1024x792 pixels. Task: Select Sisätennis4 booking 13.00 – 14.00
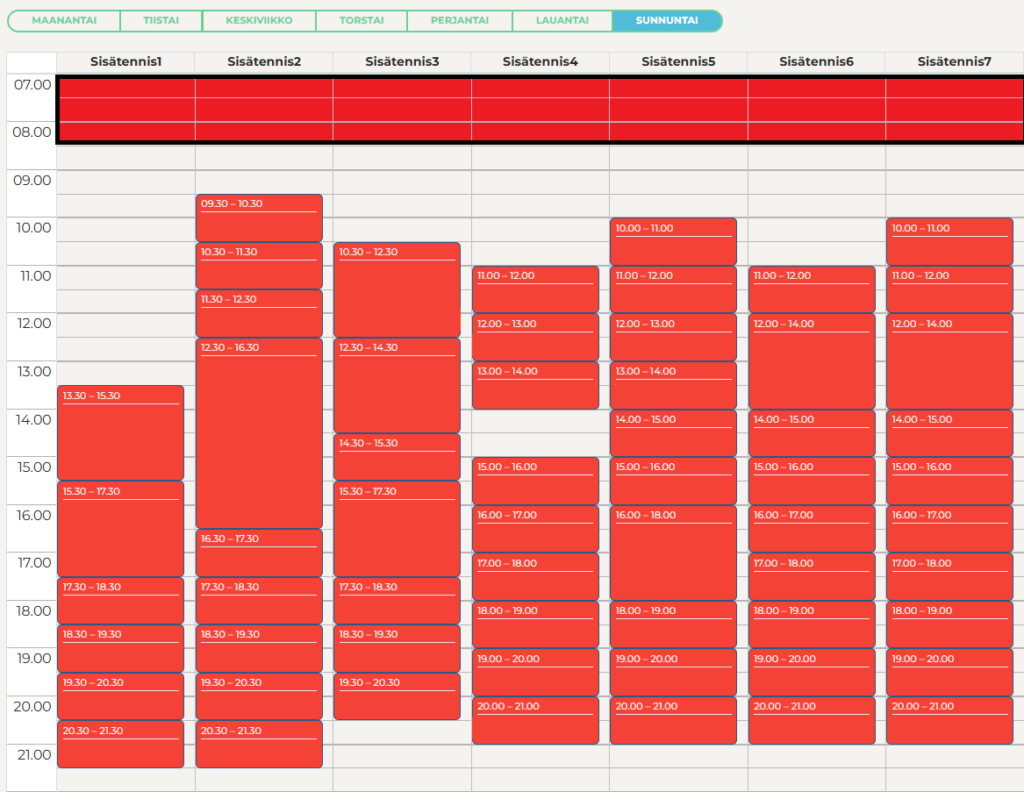[536, 385]
